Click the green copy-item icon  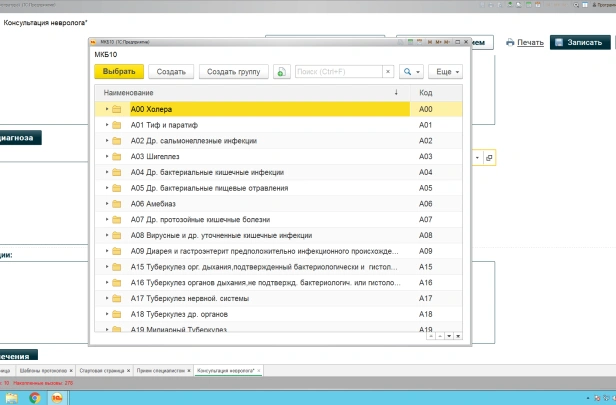coord(281,72)
